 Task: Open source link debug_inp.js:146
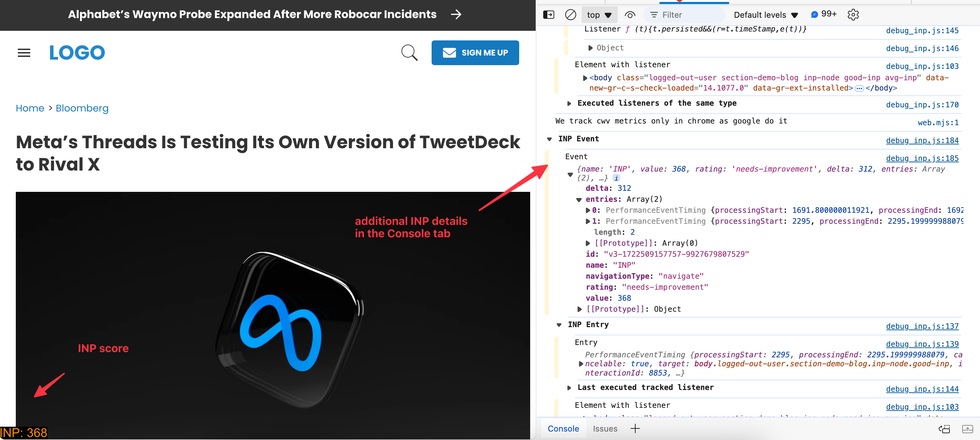[x=922, y=48]
